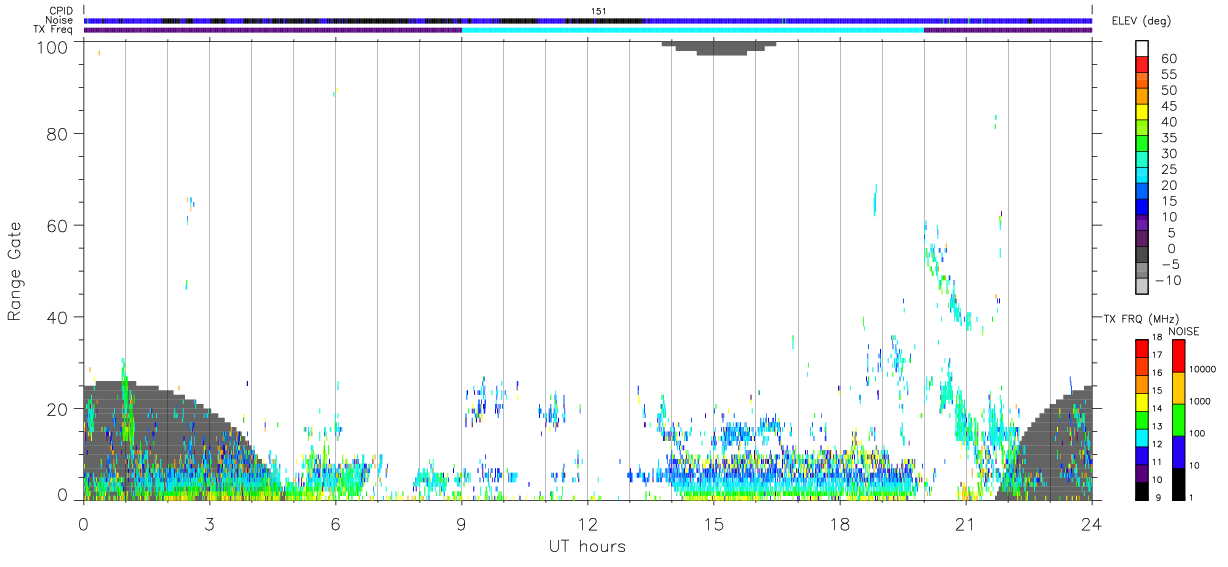Click the 40 tick on the Range Gate axis
The height and width of the screenshot is (567, 1228).
(x=57, y=317)
